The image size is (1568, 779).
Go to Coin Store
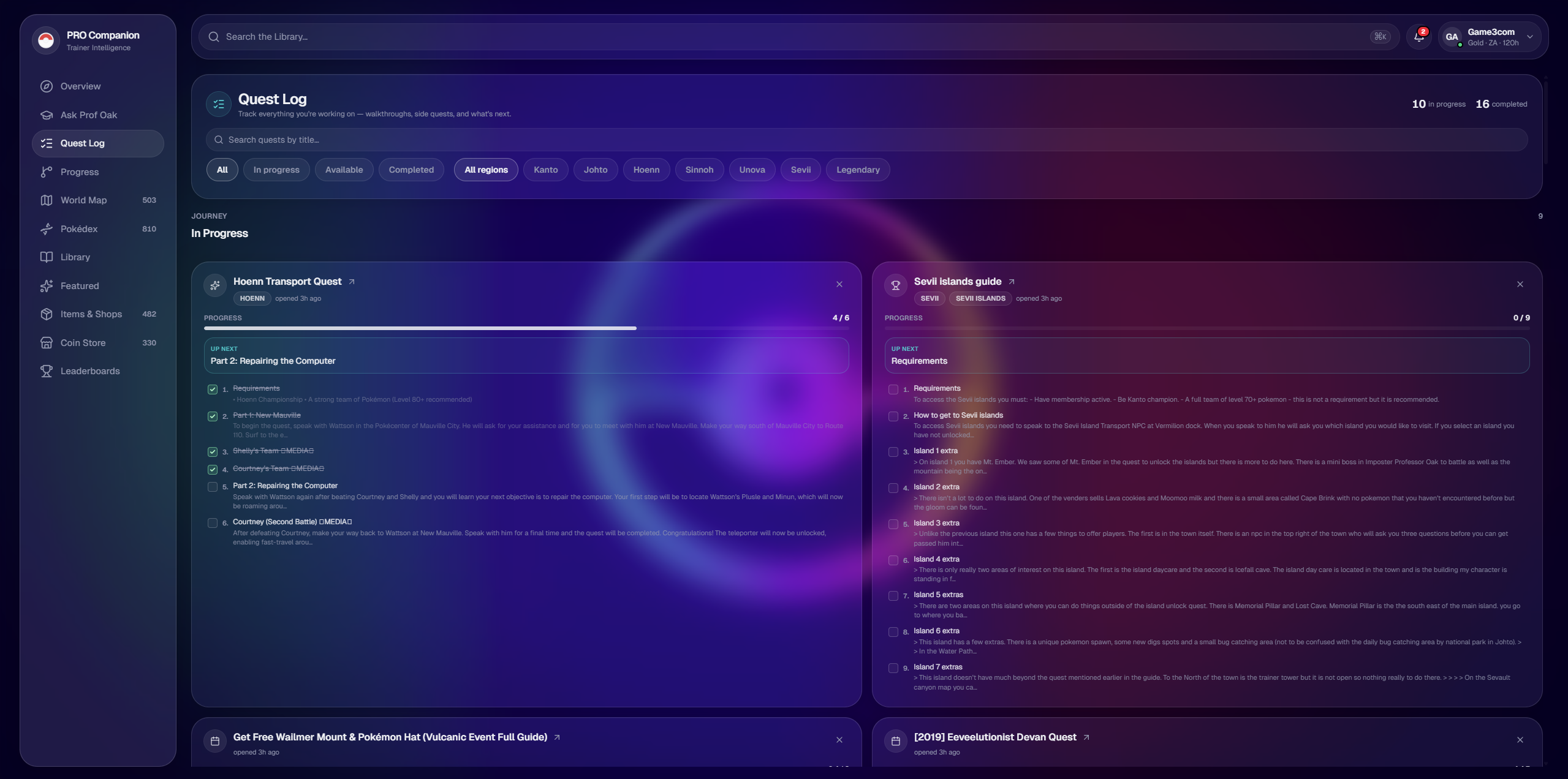[83, 343]
